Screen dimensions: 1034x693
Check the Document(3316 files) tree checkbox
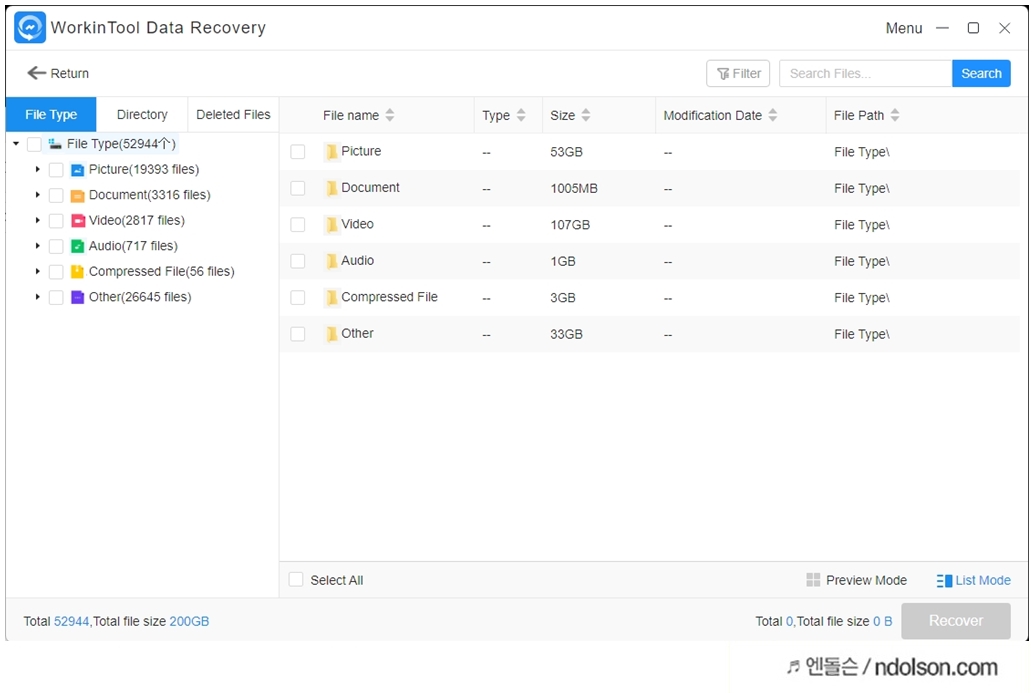(56, 196)
